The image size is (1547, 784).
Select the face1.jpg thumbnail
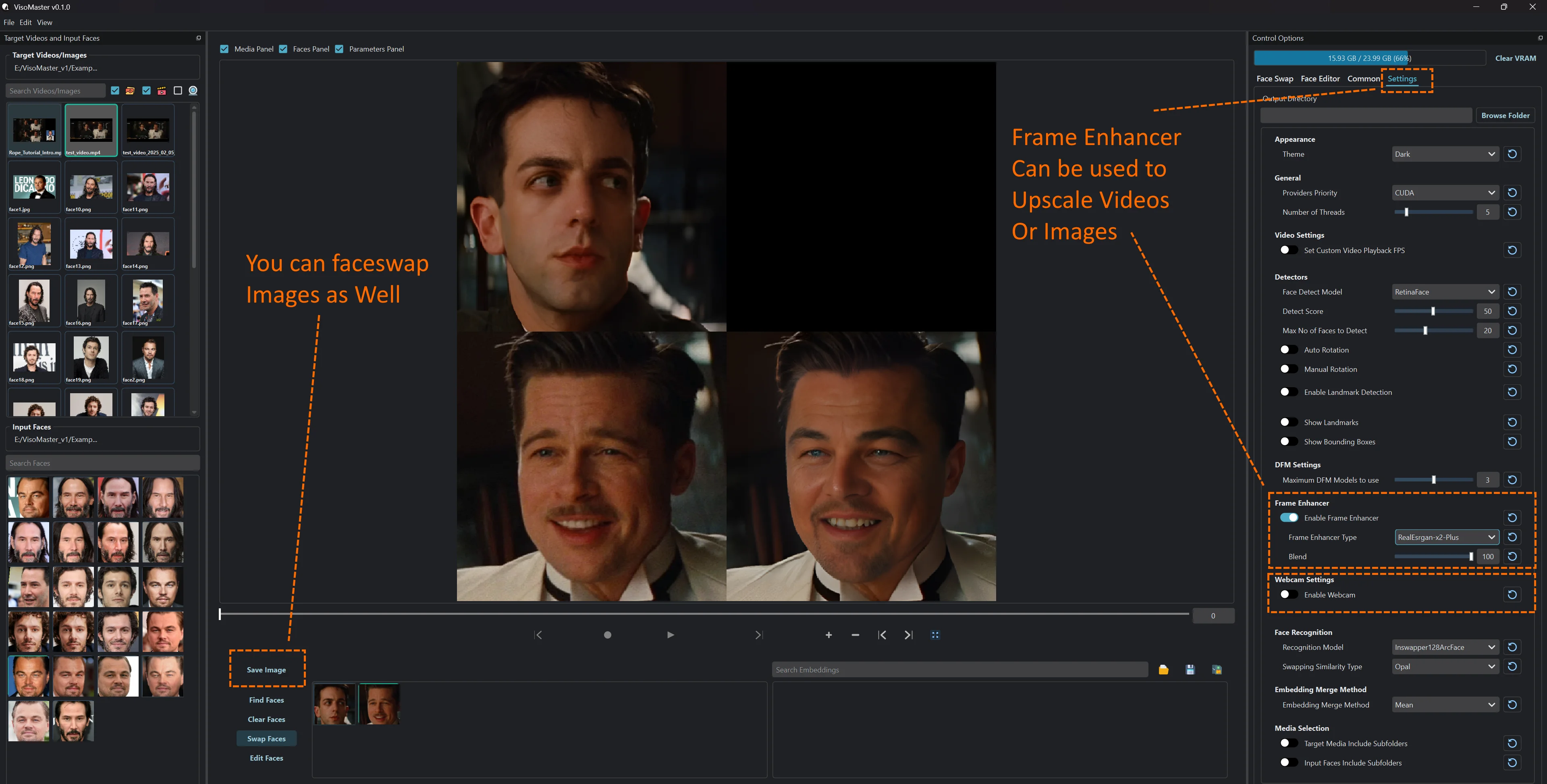(34, 187)
